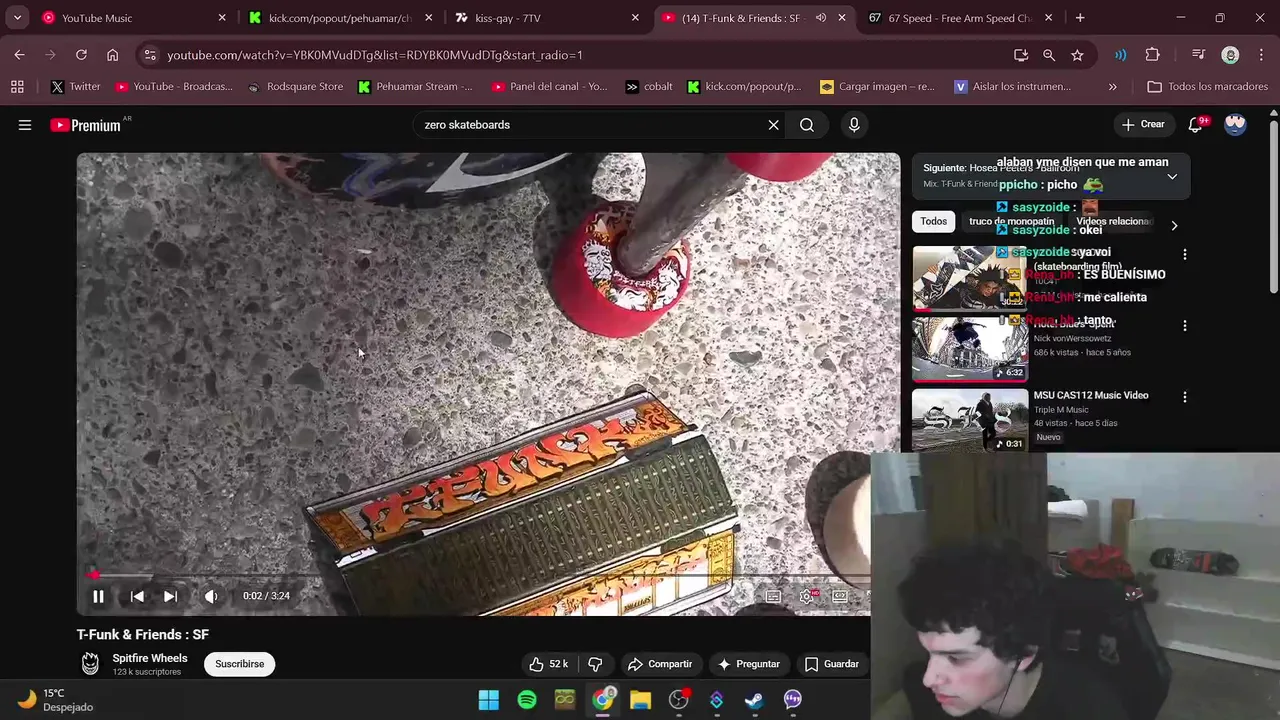Skip to the next video

[x=170, y=596]
